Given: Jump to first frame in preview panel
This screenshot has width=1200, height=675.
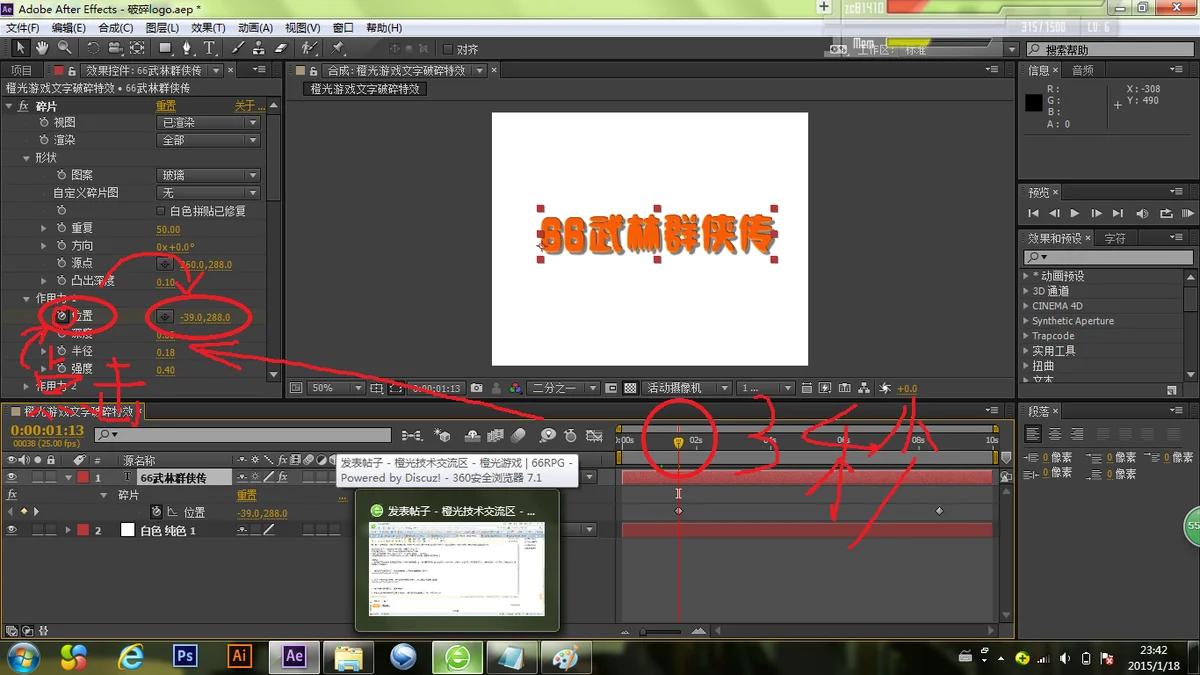Looking at the screenshot, I should (1033, 213).
